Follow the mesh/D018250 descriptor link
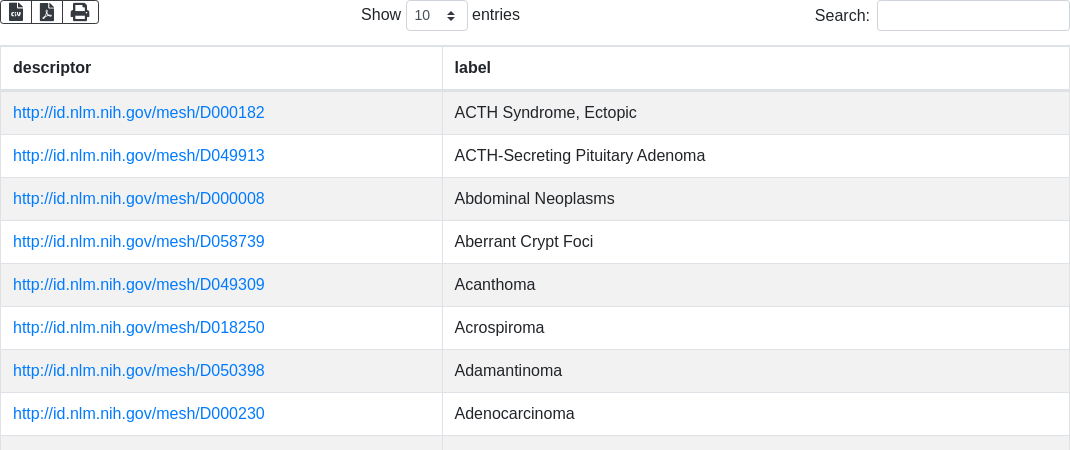 [x=139, y=328]
